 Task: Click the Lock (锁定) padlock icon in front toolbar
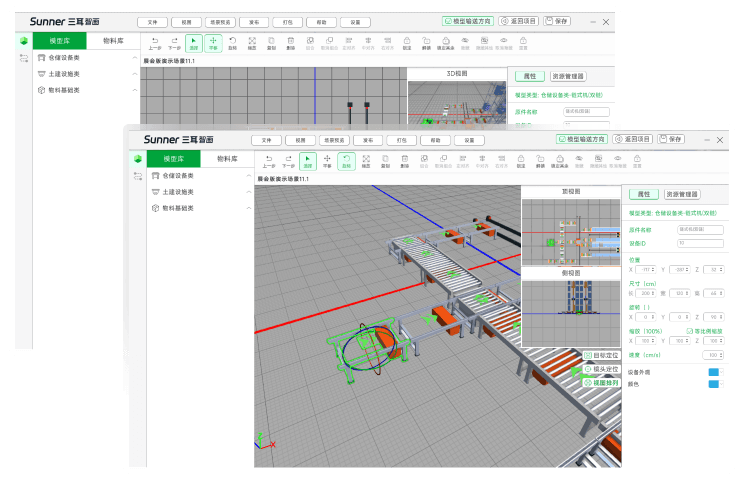pos(521,161)
